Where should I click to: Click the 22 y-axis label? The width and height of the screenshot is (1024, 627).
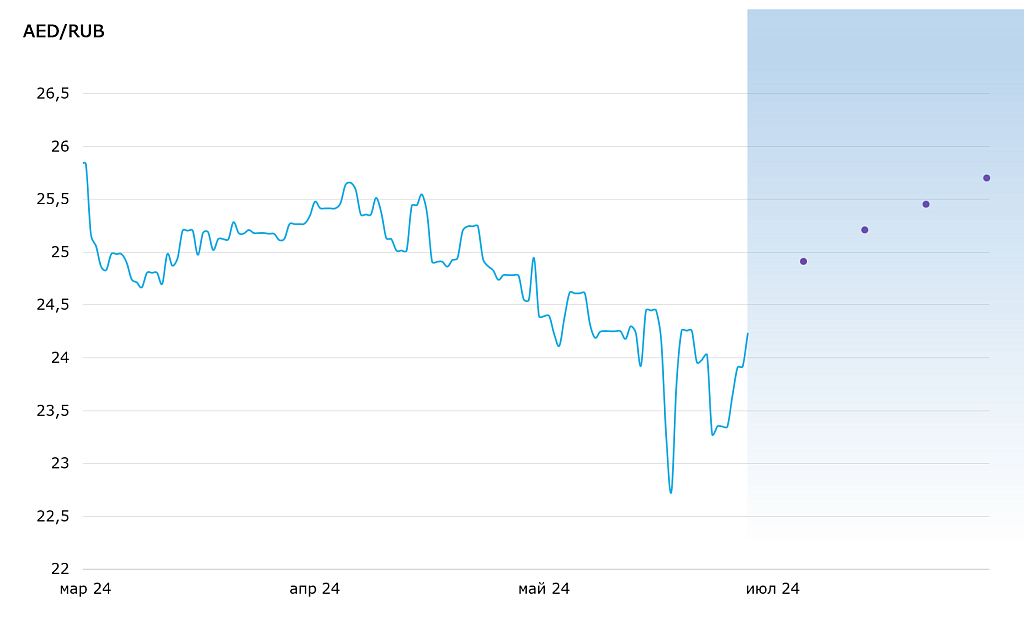point(60,569)
